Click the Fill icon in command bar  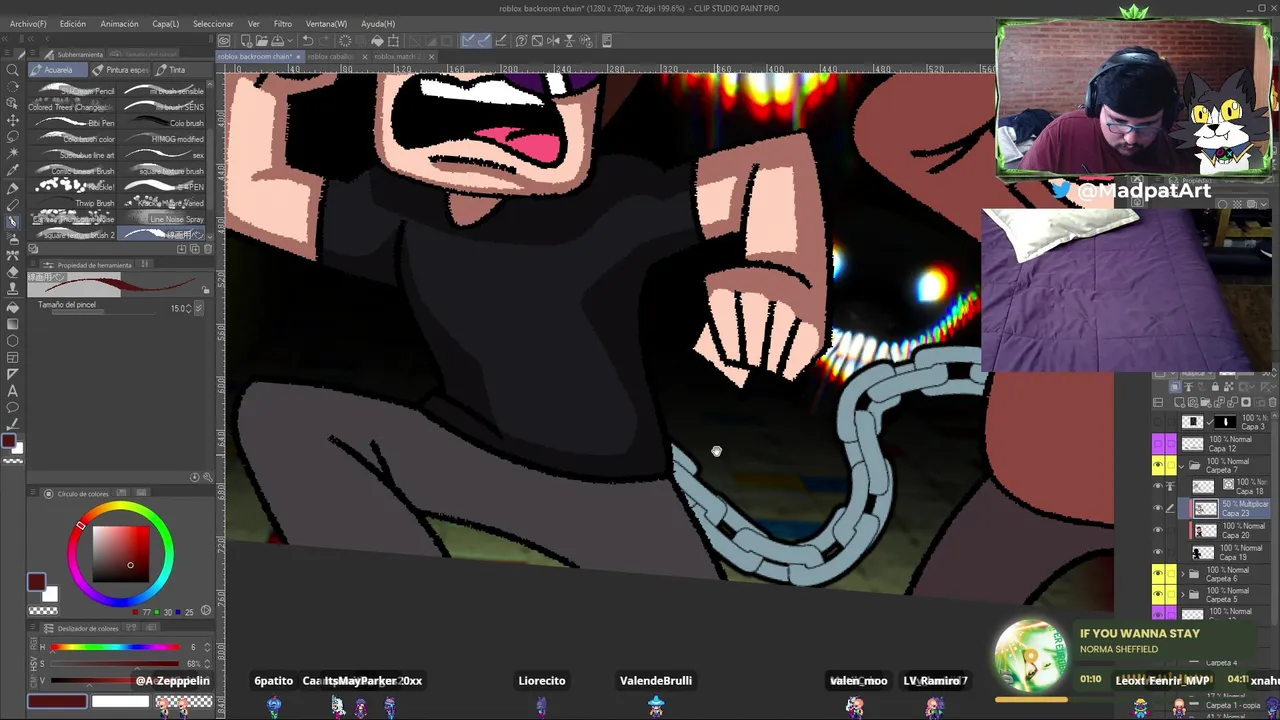tap(377, 40)
